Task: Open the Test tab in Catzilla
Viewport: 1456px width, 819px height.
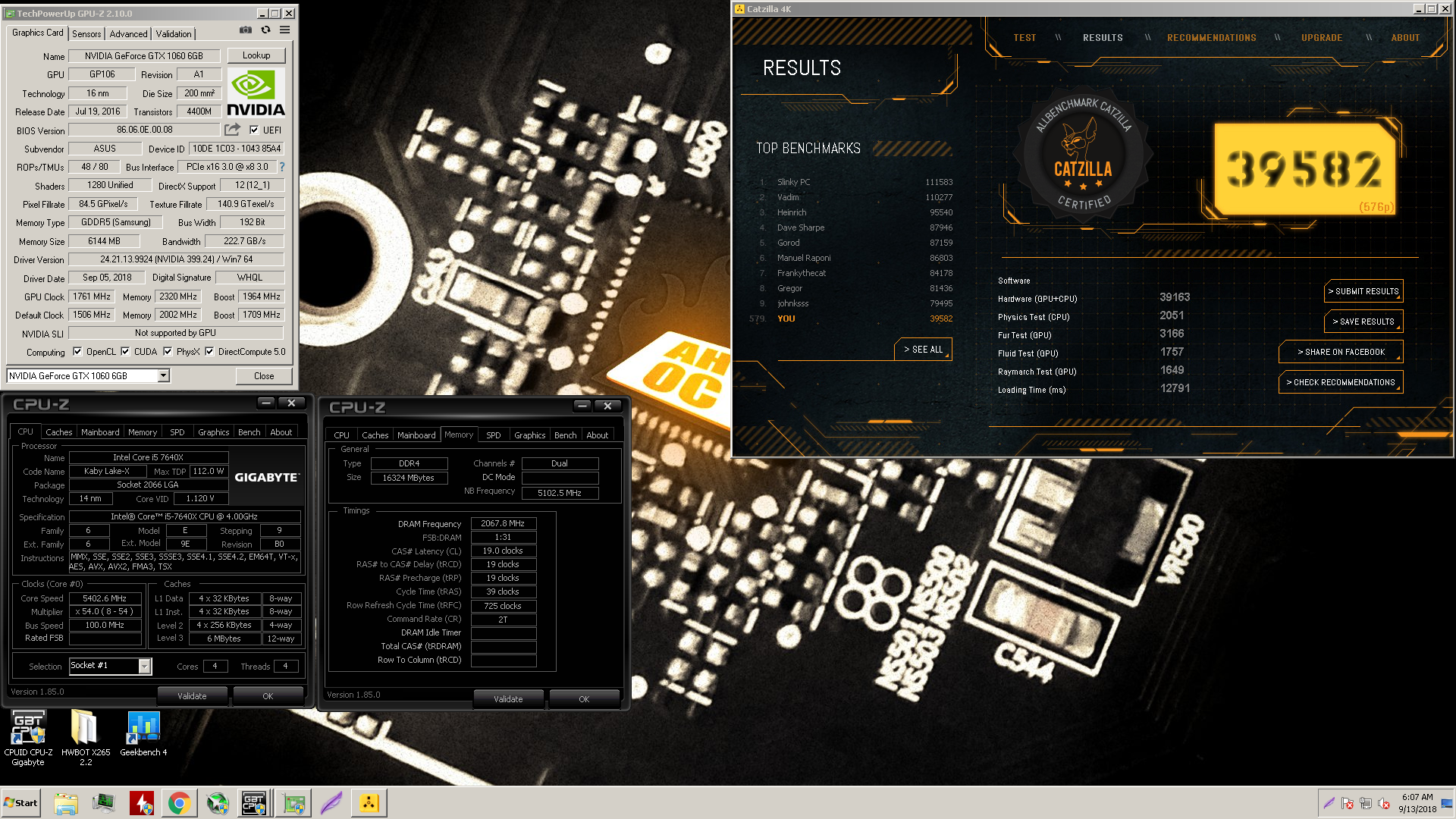Action: (1025, 38)
